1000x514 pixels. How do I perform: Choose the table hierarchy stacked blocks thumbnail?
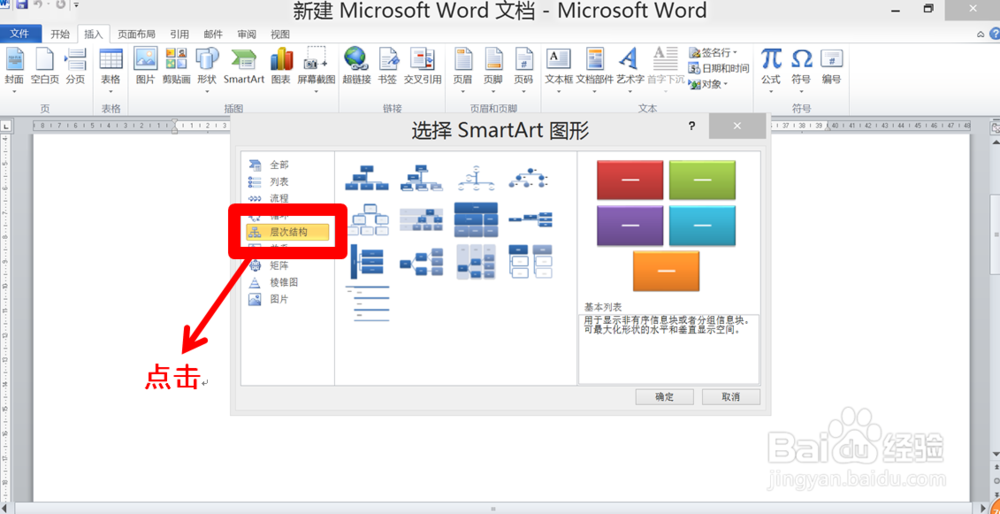point(476,220)
